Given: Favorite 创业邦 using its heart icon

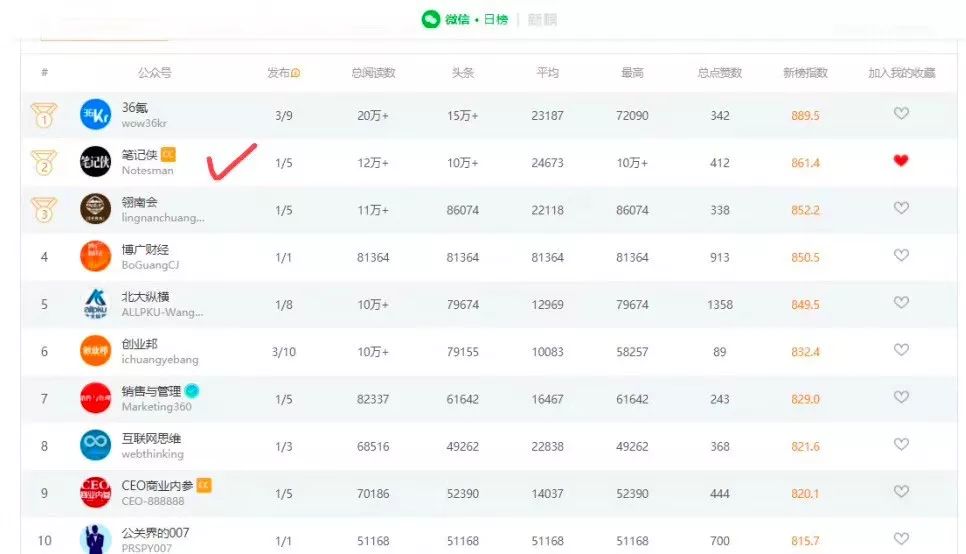Looking at the screenshot, I should click(x=901, y=349).
